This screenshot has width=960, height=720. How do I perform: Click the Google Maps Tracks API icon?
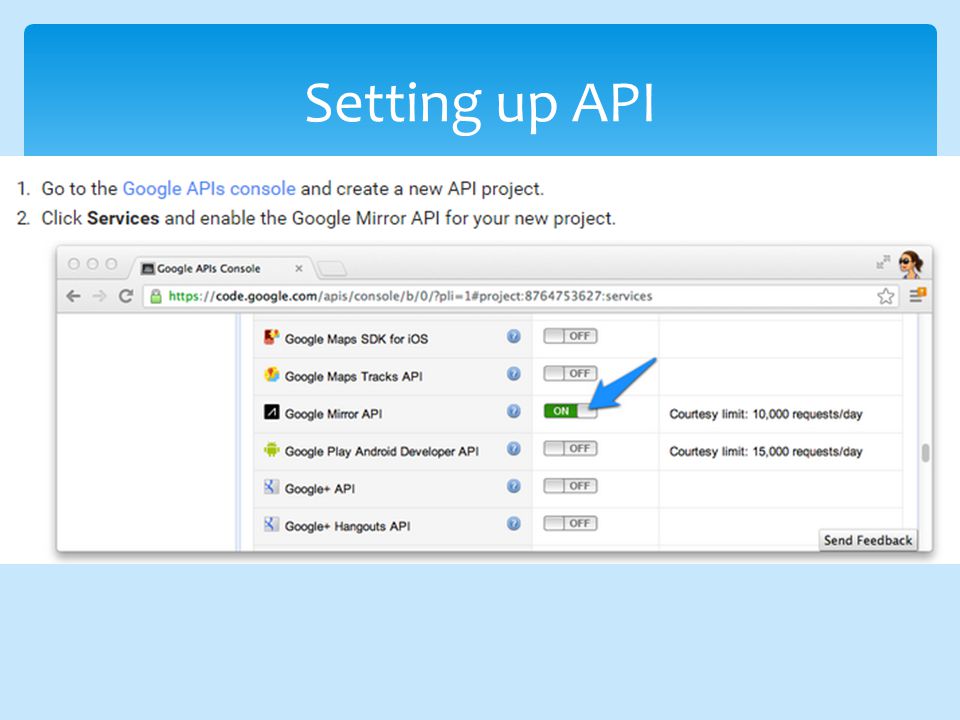click(271, 374)
